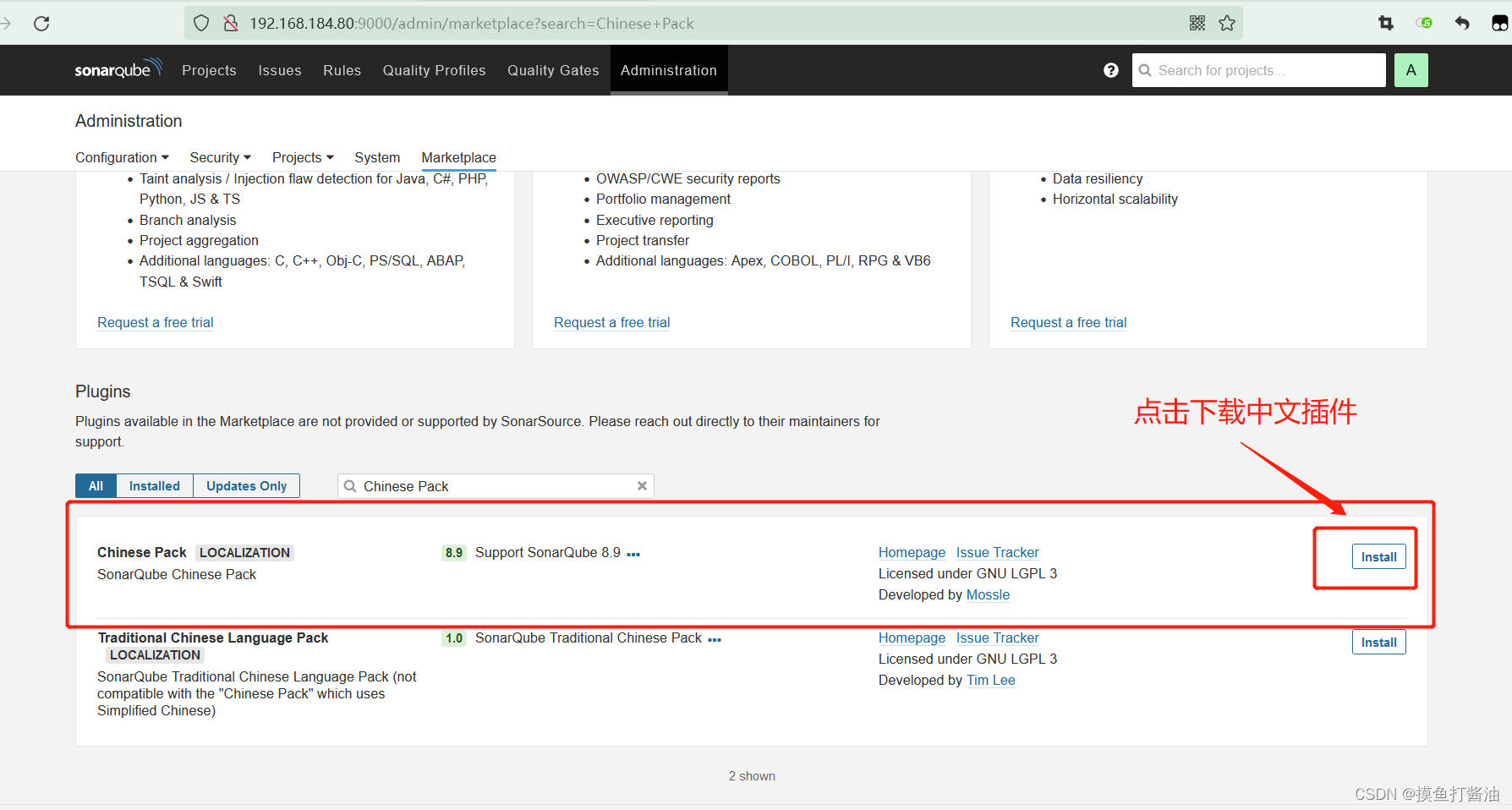1512x810 pixels.
Task: Request free trial under Portfolio management edition
Action: click(611, 322)
